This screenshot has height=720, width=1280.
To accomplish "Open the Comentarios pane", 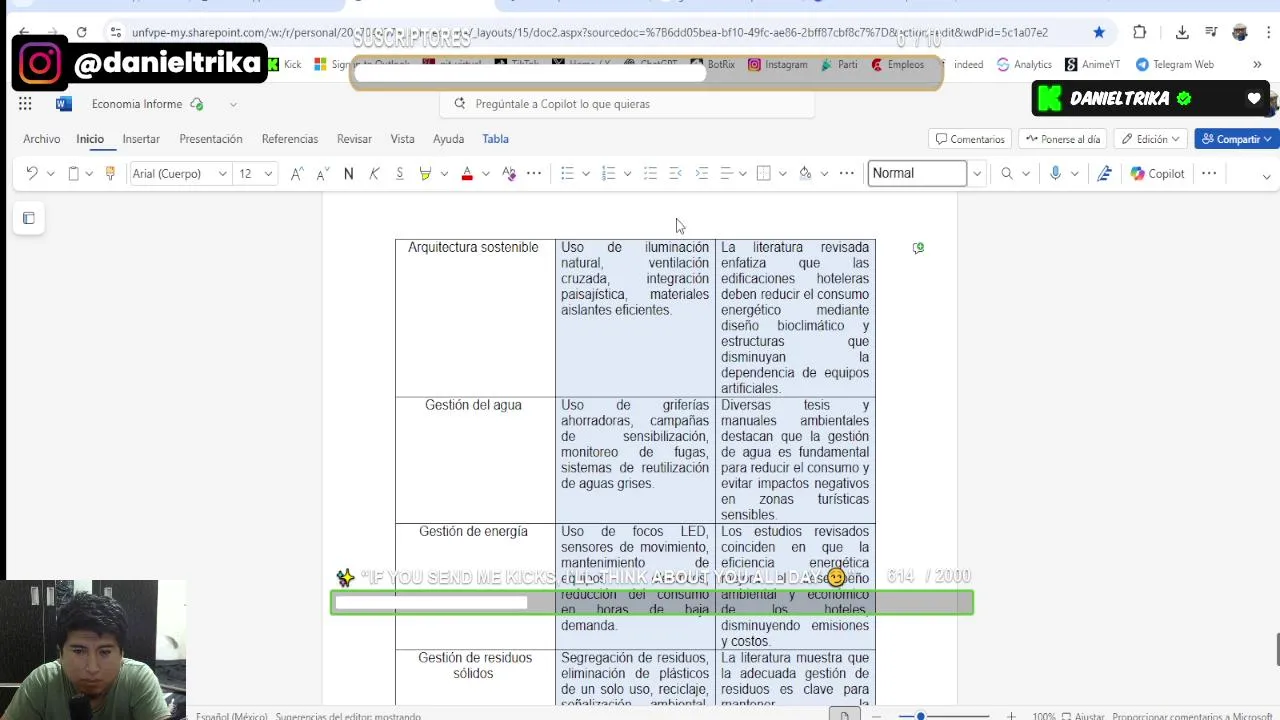I will [x=970, y=139].
